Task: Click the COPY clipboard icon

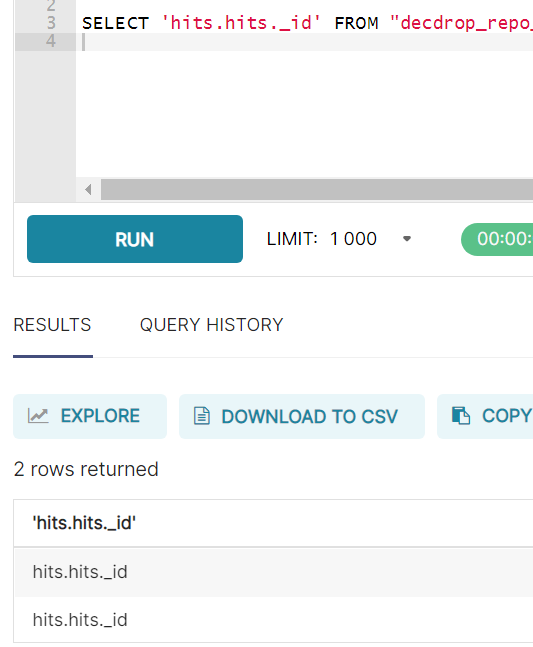Action: [x=461, y=416]
